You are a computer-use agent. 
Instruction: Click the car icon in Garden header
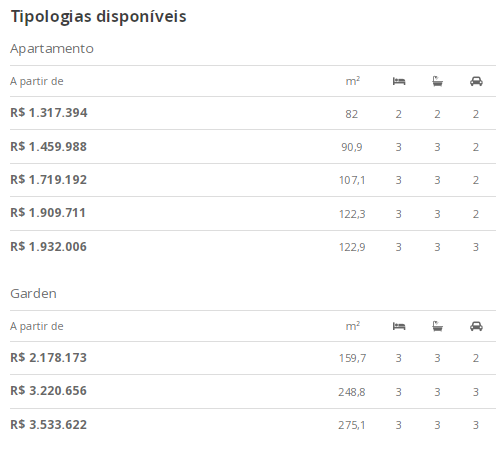[476, 326]
